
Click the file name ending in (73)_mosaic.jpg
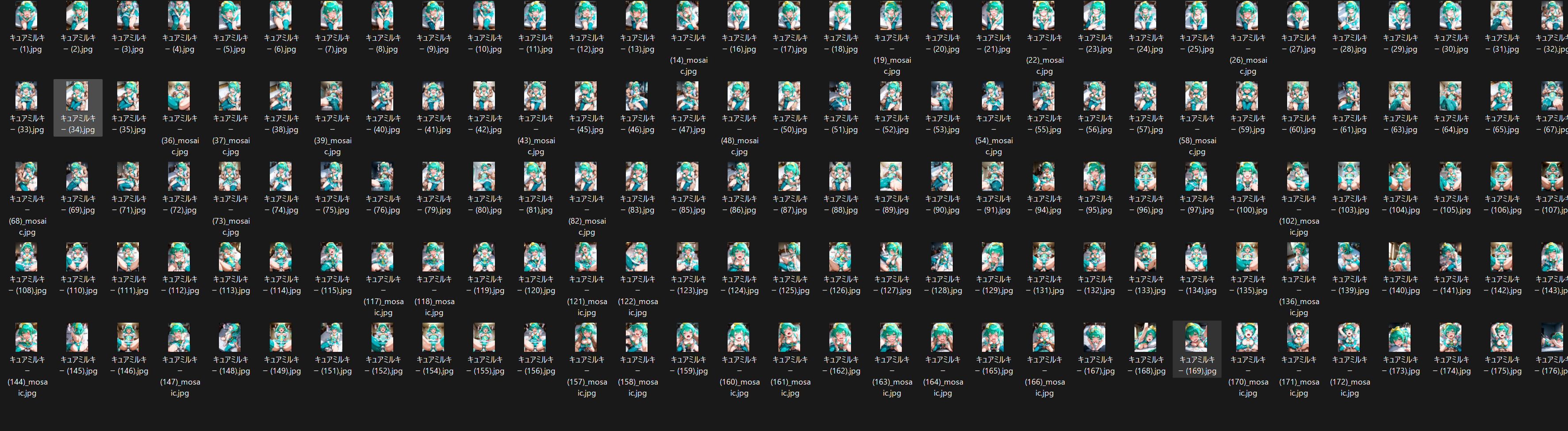(x=230, y=215)
